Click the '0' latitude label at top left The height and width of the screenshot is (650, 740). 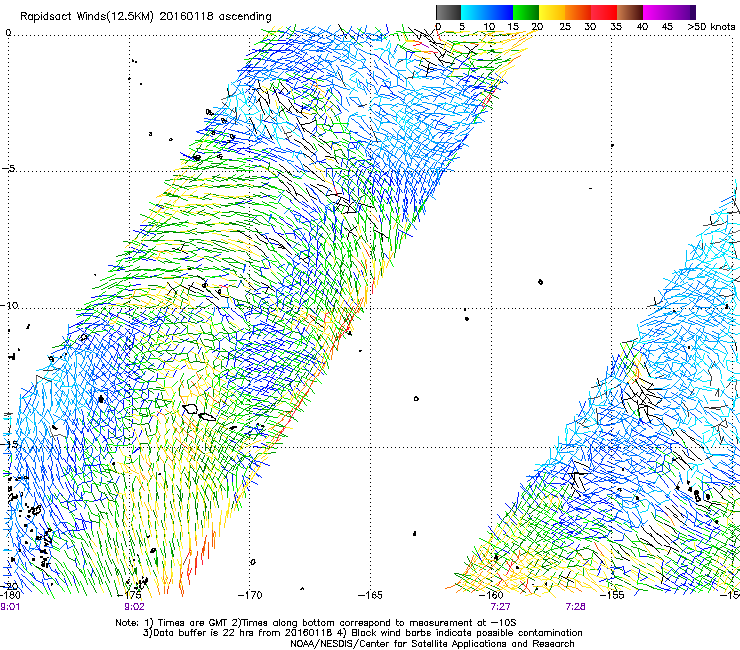[8, 33]
